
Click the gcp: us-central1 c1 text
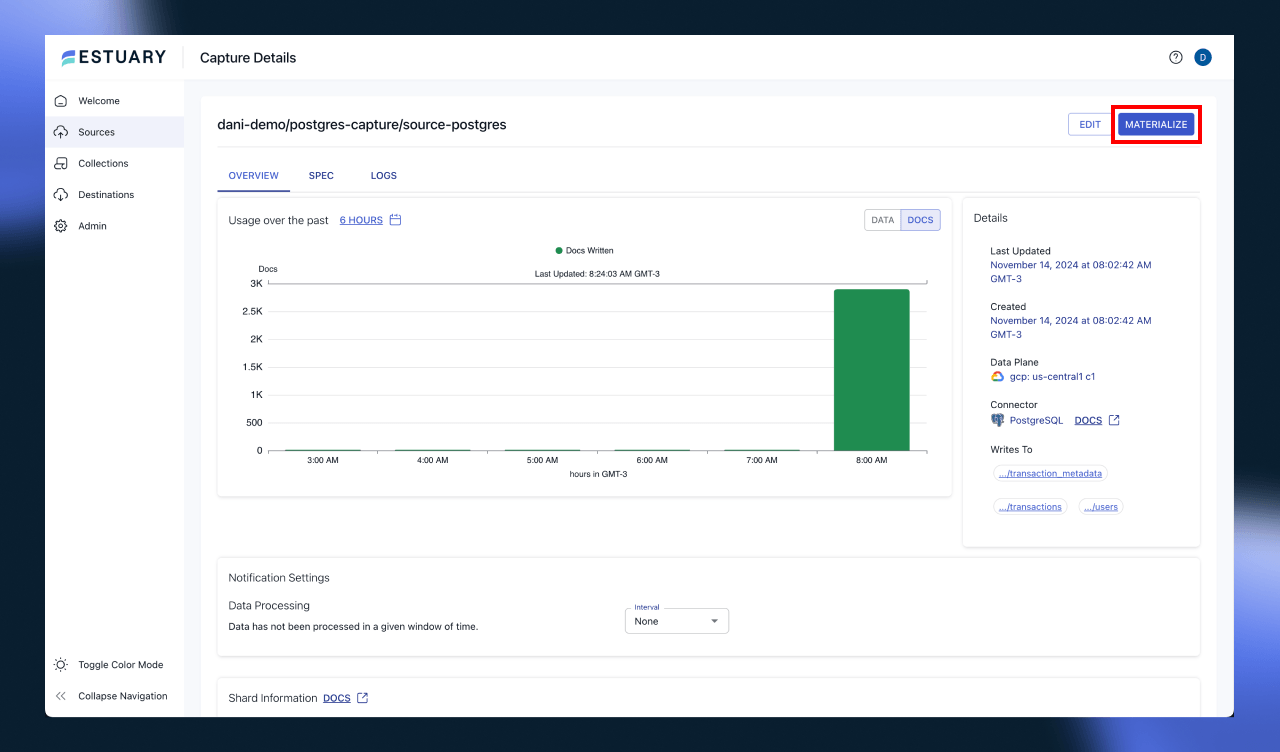pyautogui.click(x=1052, y=377)
